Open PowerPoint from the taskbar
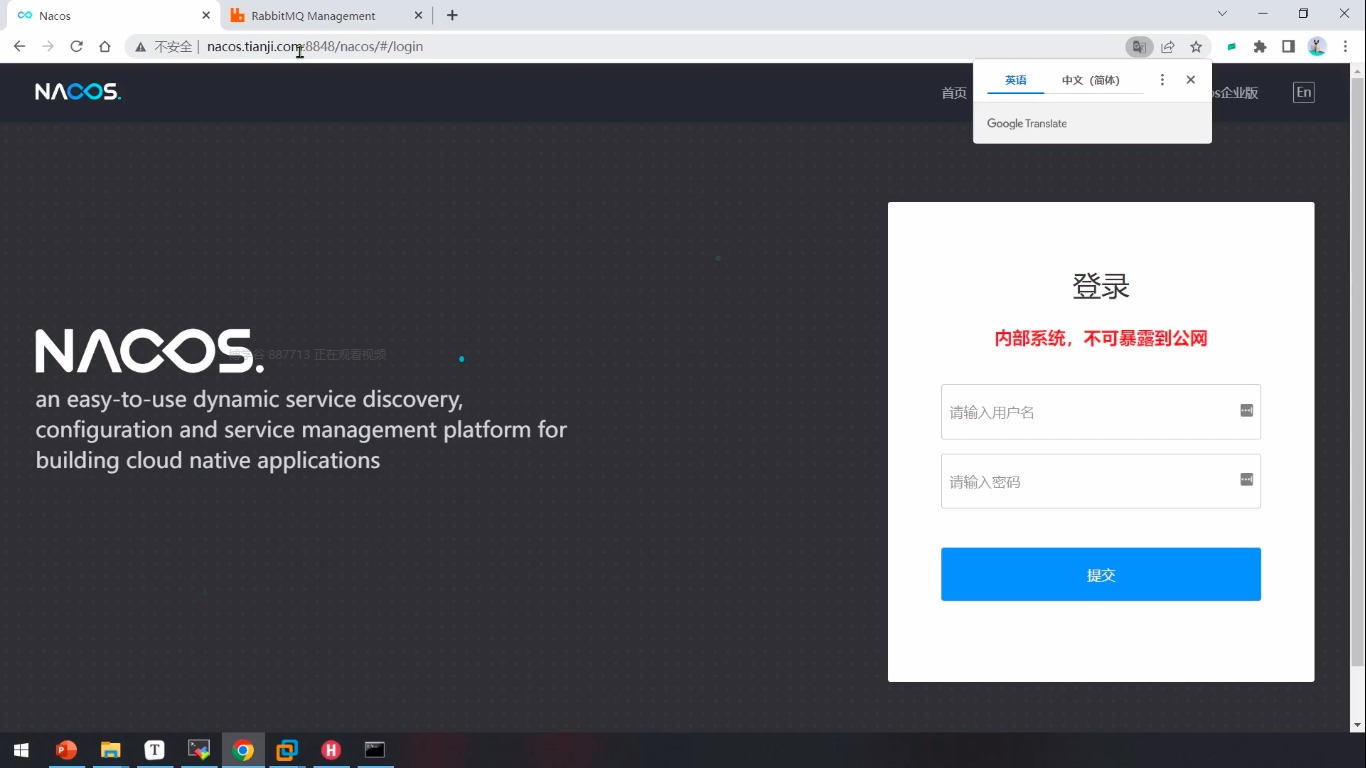 click(x=66, y=750)
